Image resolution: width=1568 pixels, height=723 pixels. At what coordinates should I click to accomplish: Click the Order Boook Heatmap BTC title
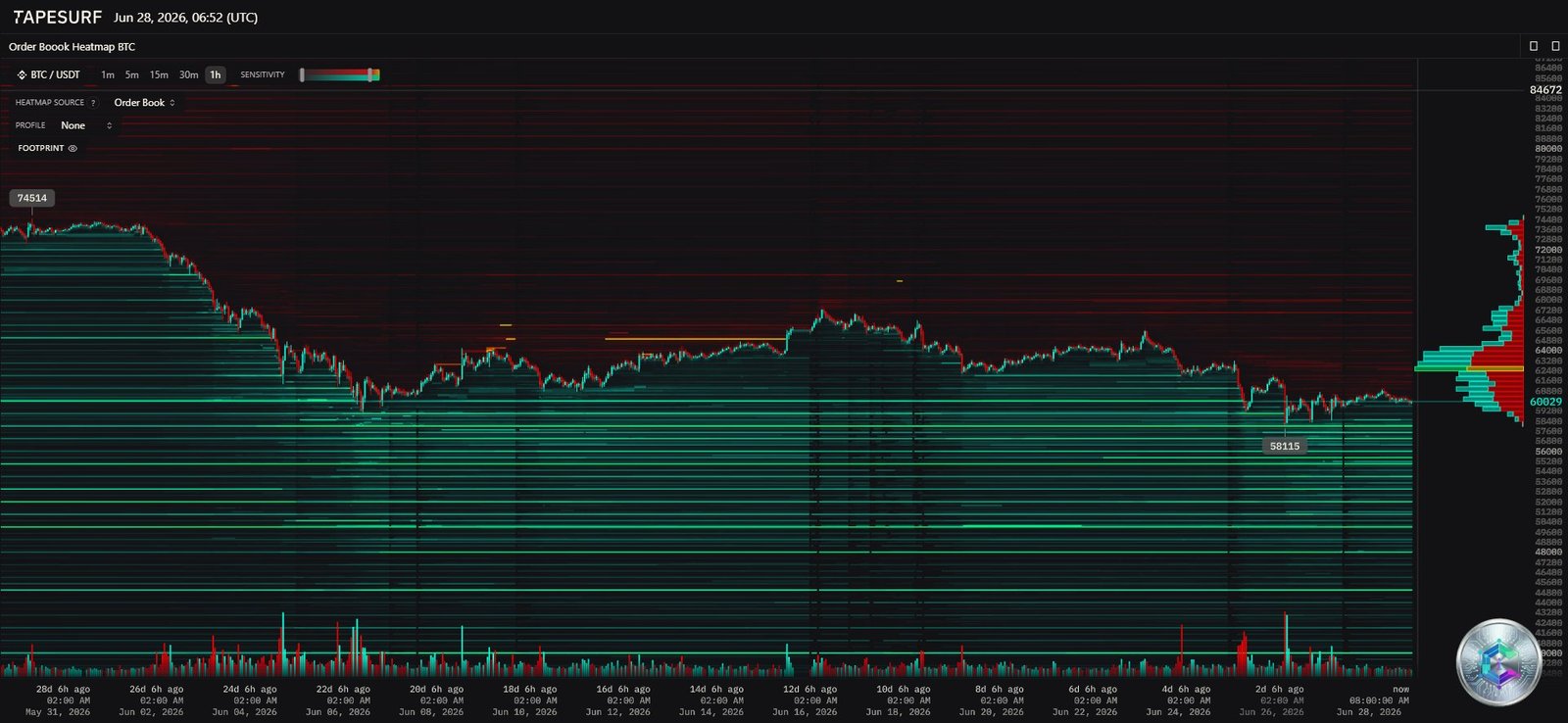click(x=72, y=47)
